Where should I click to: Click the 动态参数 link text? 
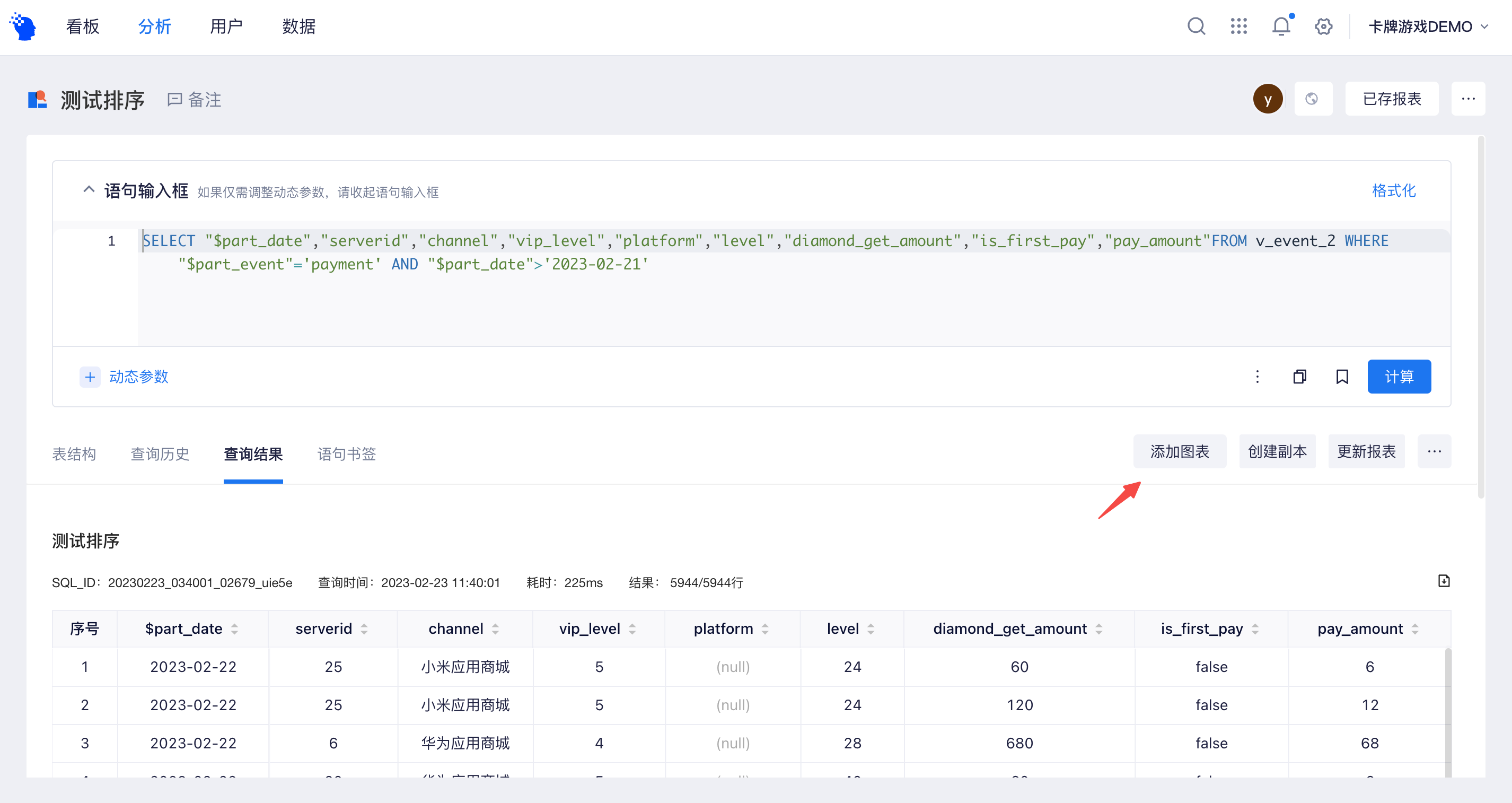(139, 377)
